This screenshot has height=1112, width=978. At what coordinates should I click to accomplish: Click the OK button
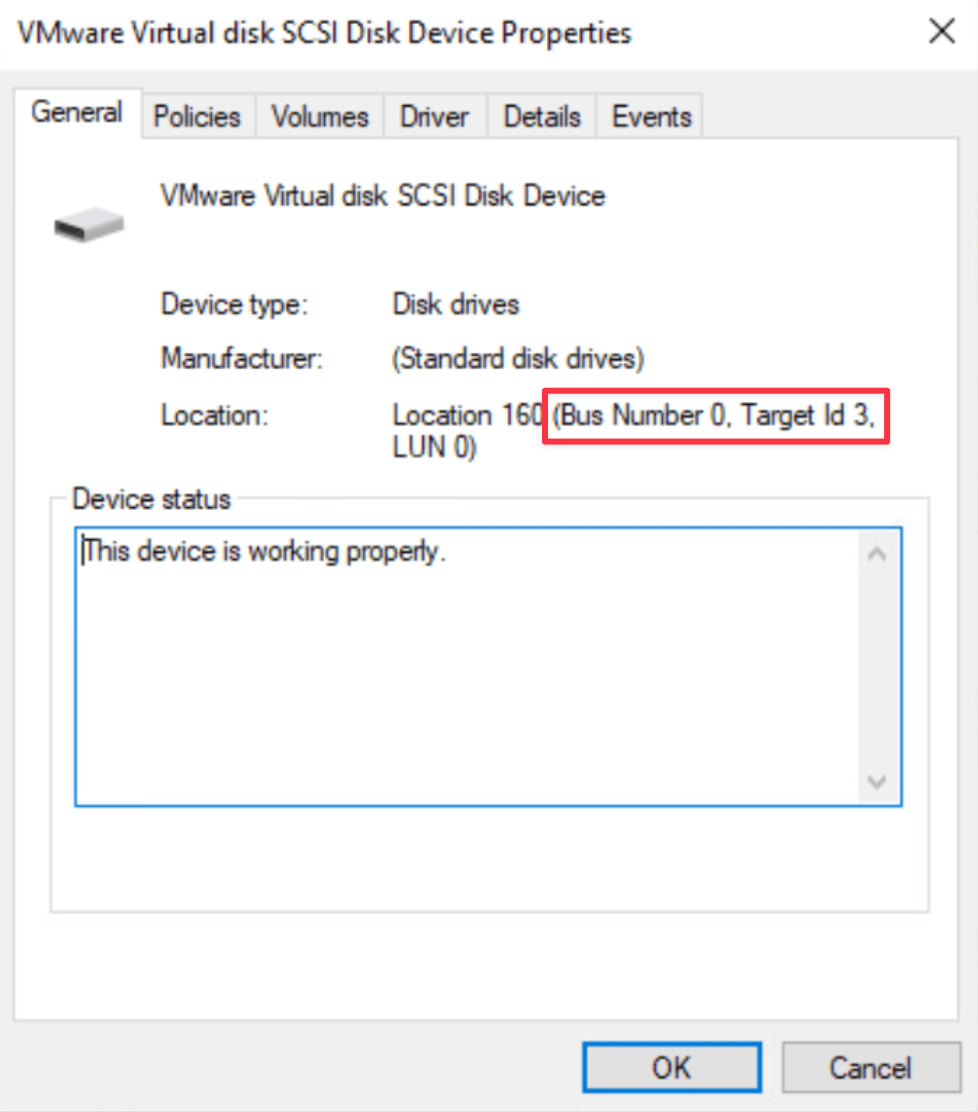(x=671, y=1066)
